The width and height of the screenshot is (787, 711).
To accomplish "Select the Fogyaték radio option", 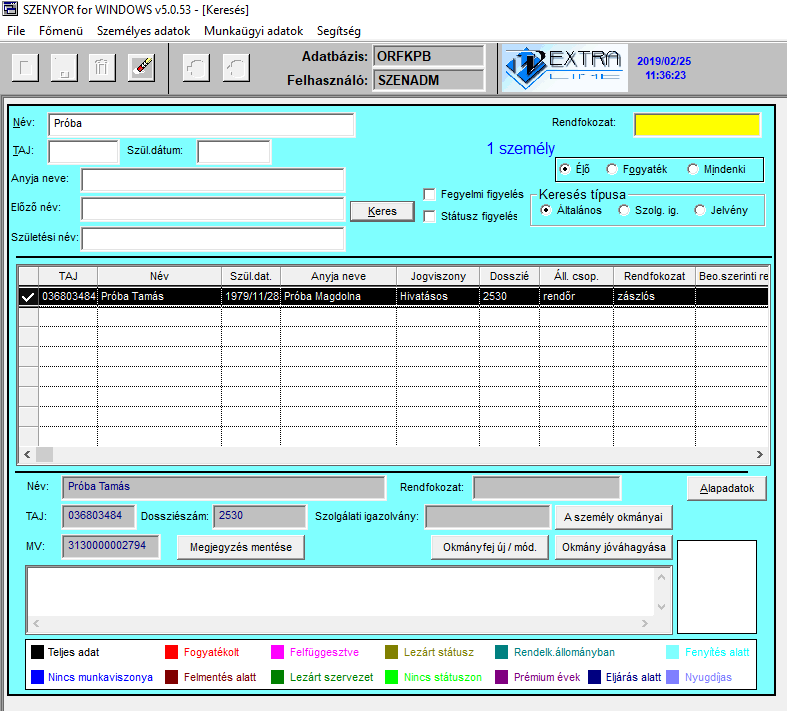I will [x=612, y=170].
